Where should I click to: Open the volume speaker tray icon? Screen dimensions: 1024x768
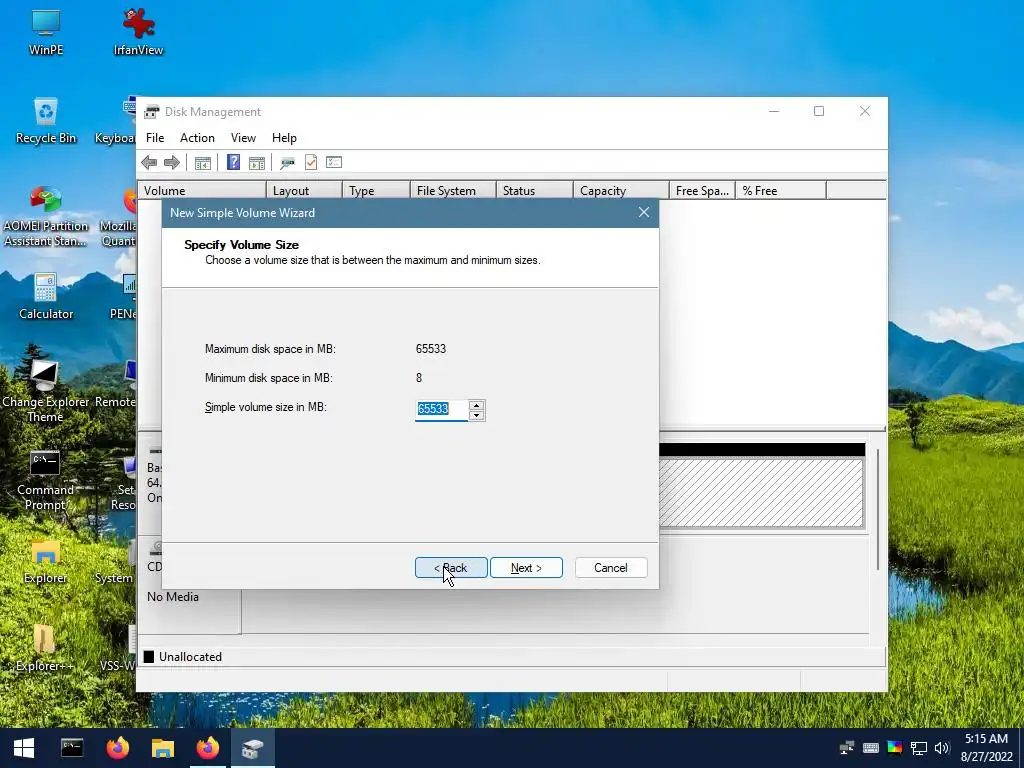pos(942,748)
